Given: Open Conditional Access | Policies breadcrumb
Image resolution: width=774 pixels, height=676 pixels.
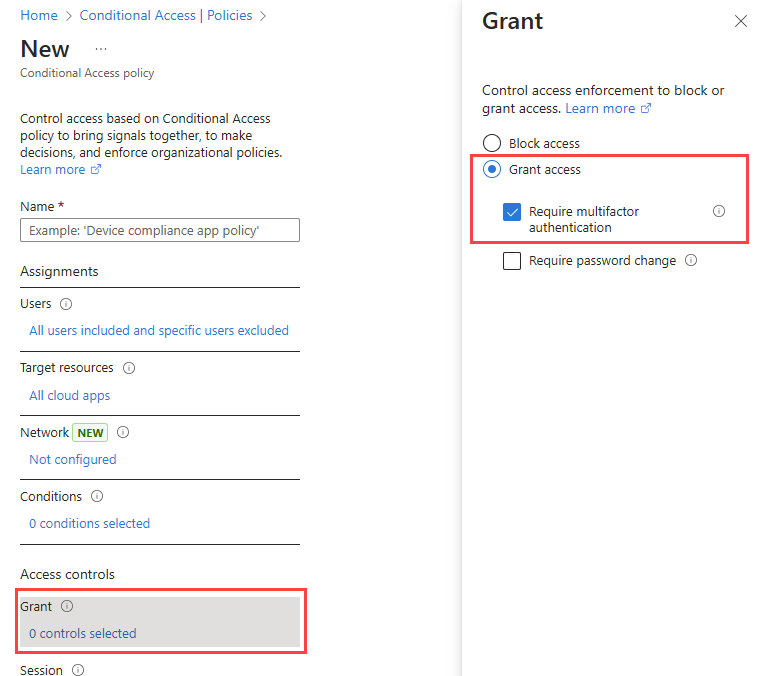Looking at the screenshot, I should click(166, 15).
